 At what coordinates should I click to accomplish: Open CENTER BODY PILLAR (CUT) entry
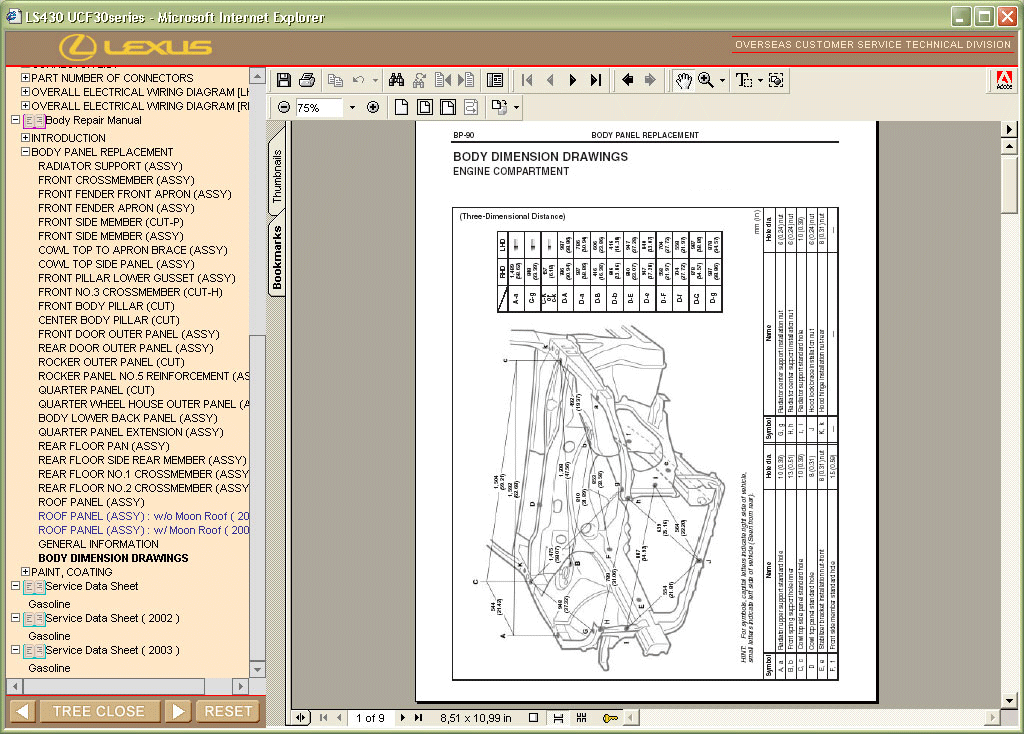(108, 320)
